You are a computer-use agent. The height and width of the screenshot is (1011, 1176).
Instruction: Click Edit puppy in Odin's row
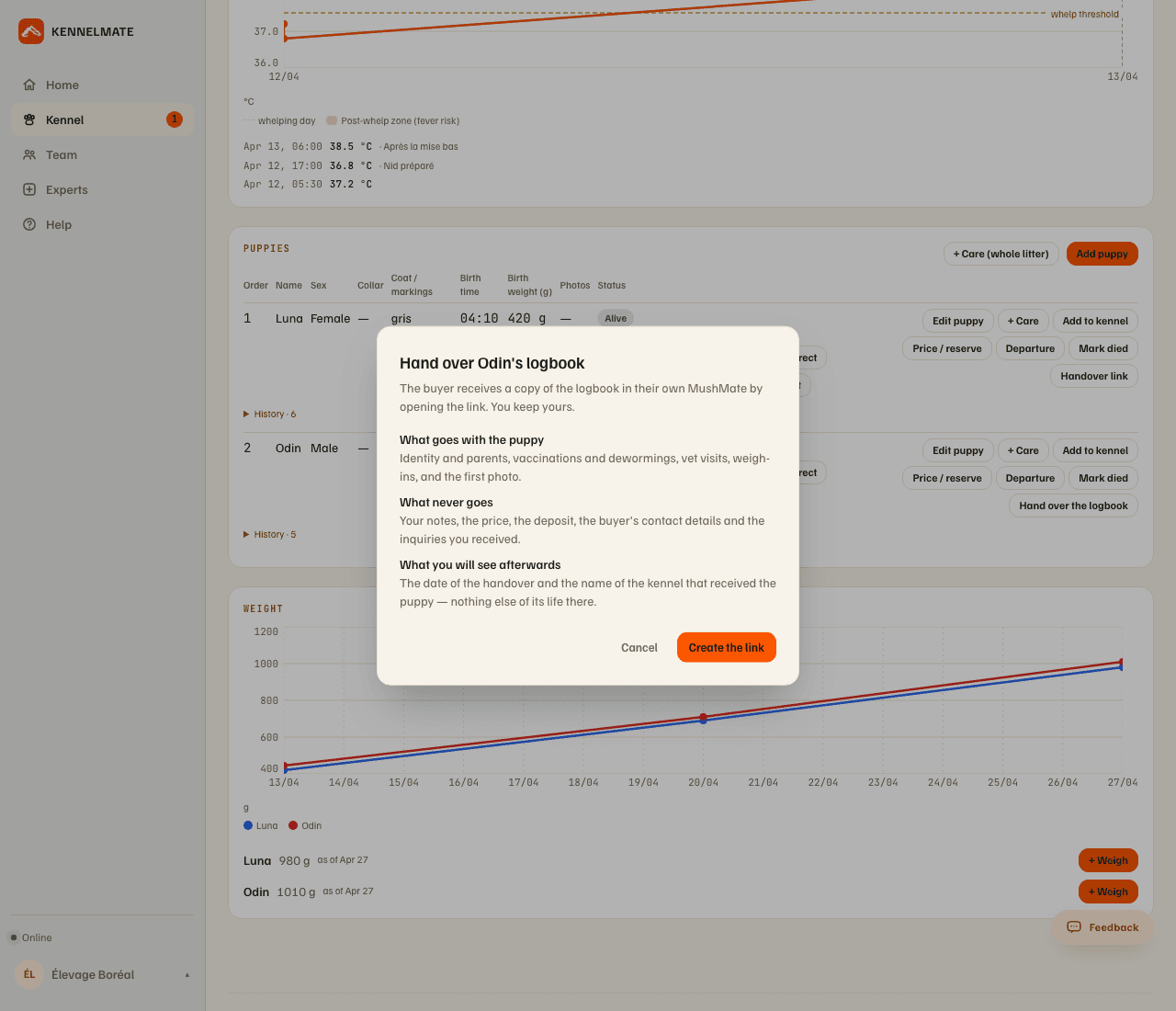coord(958,450)
